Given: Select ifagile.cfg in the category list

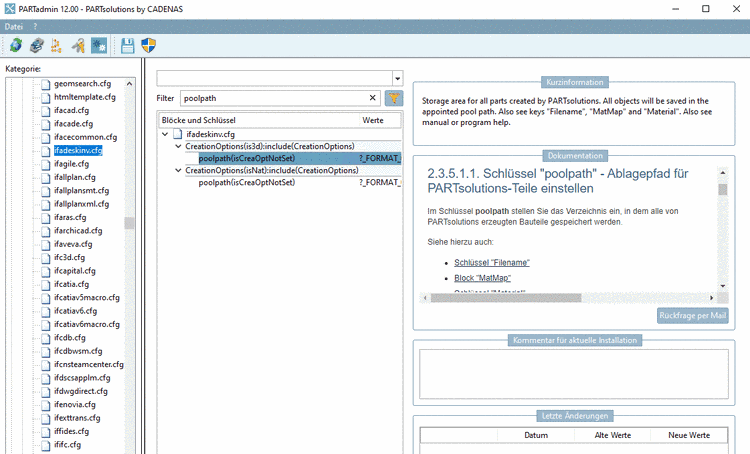Looking at the screenshot, I should point(71,164).
